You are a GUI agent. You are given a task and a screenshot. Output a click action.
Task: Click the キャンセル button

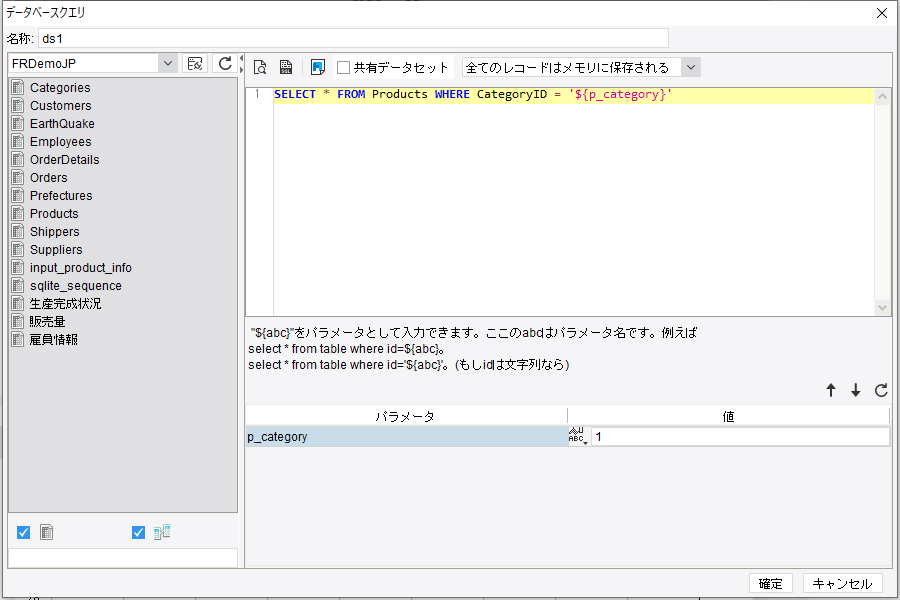[842, 583]
